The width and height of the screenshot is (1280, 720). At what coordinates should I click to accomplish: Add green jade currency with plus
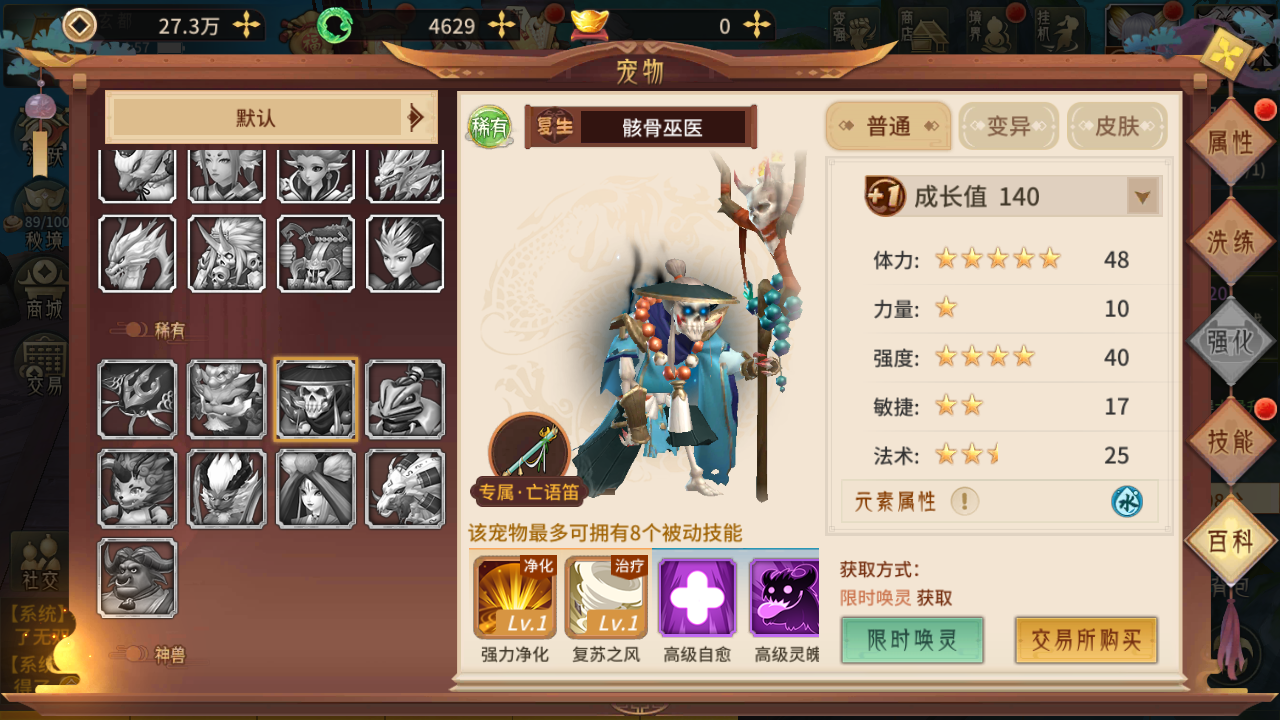point(504,25)
